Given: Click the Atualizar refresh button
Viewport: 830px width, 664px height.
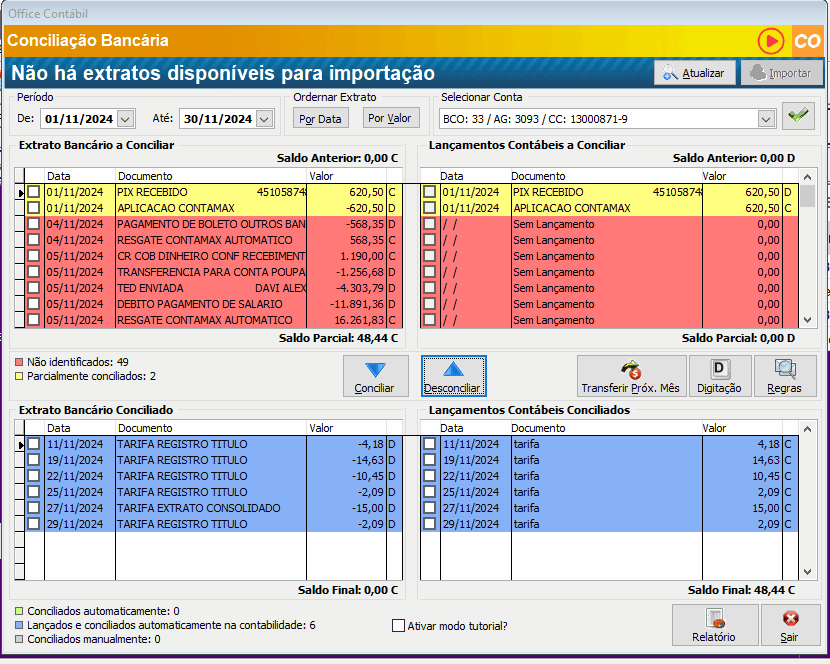Looking at the screenshot, I should (695, 73).
